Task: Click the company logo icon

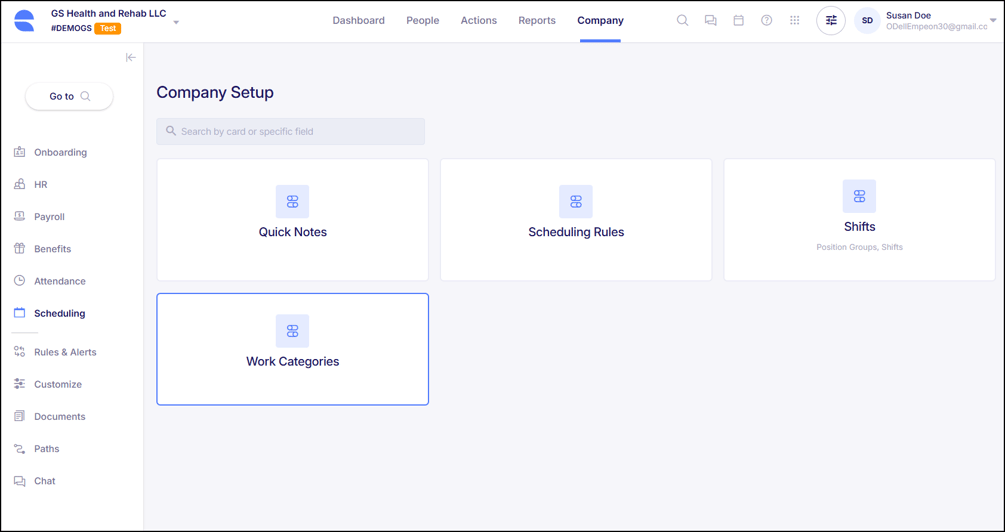Action: (24, 21)
